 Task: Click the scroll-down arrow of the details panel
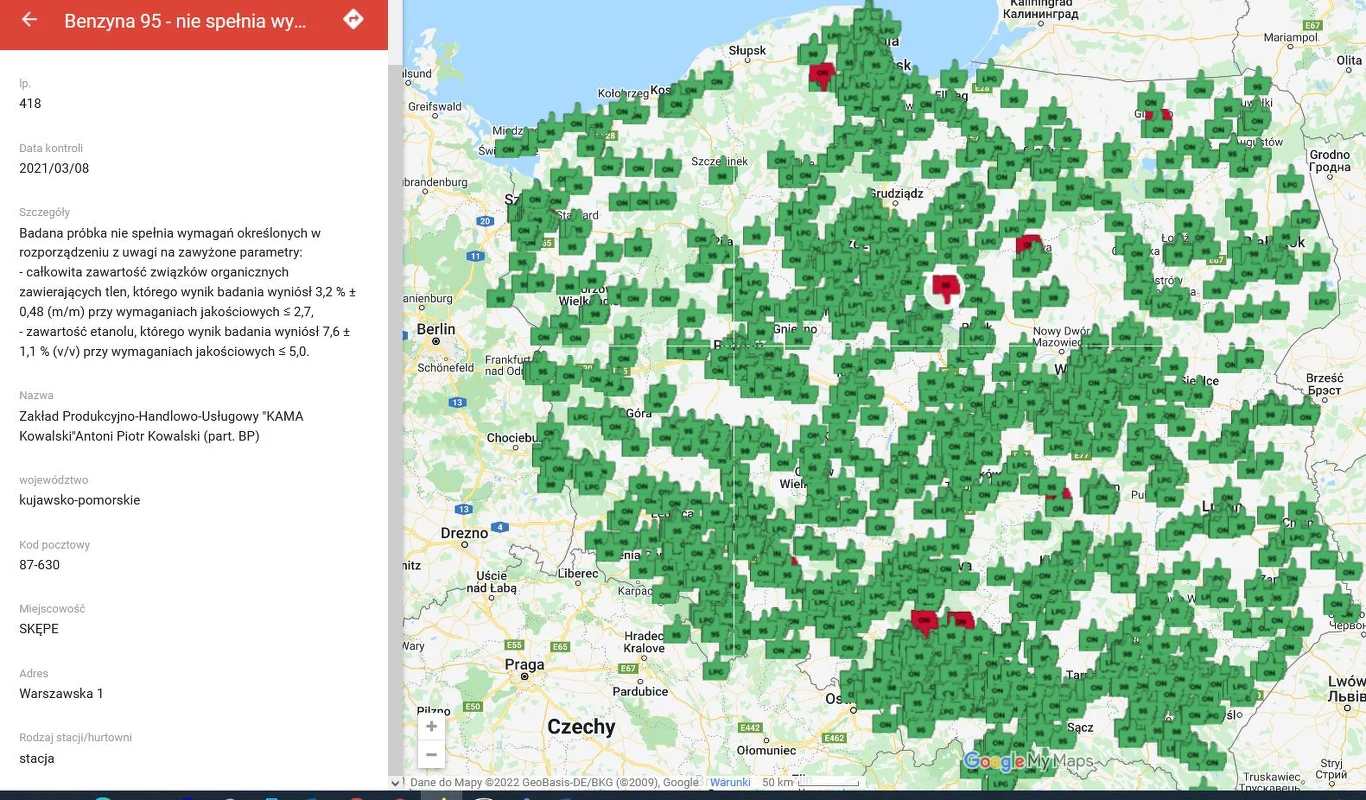[x=395, y=783]
